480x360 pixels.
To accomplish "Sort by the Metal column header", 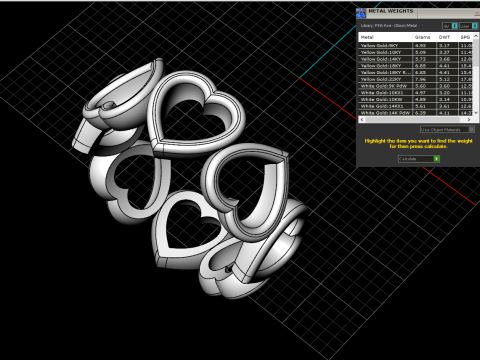I will click(386, 37).
